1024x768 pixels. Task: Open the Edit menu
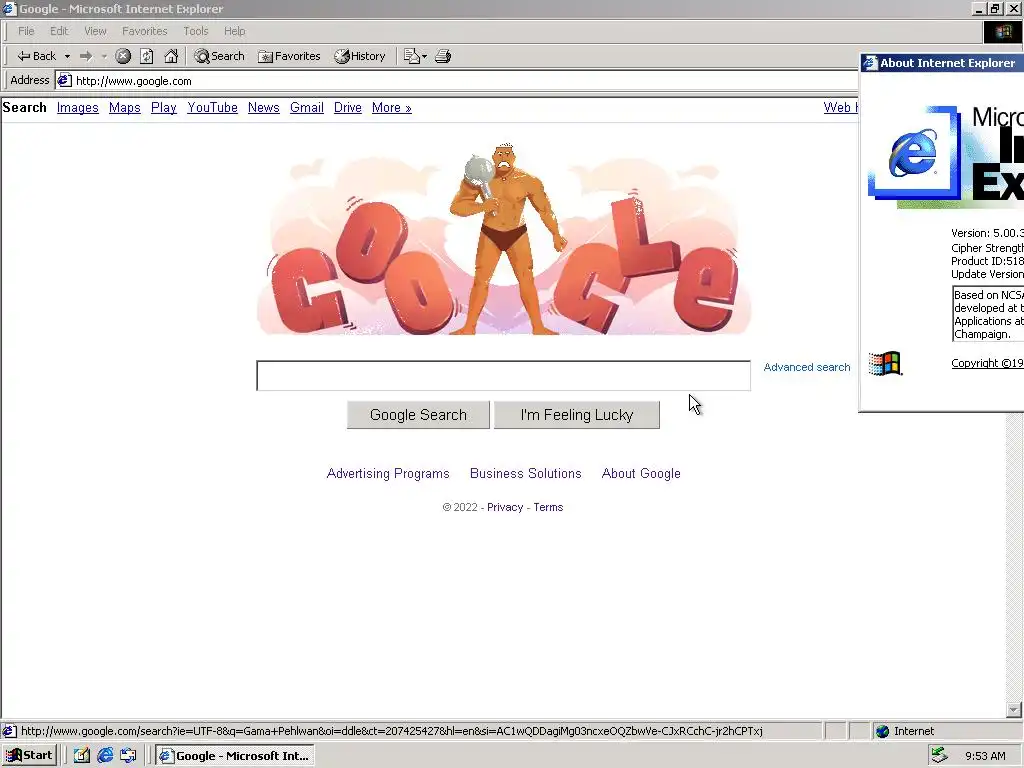pyautogui.click(x=59, y=31)
